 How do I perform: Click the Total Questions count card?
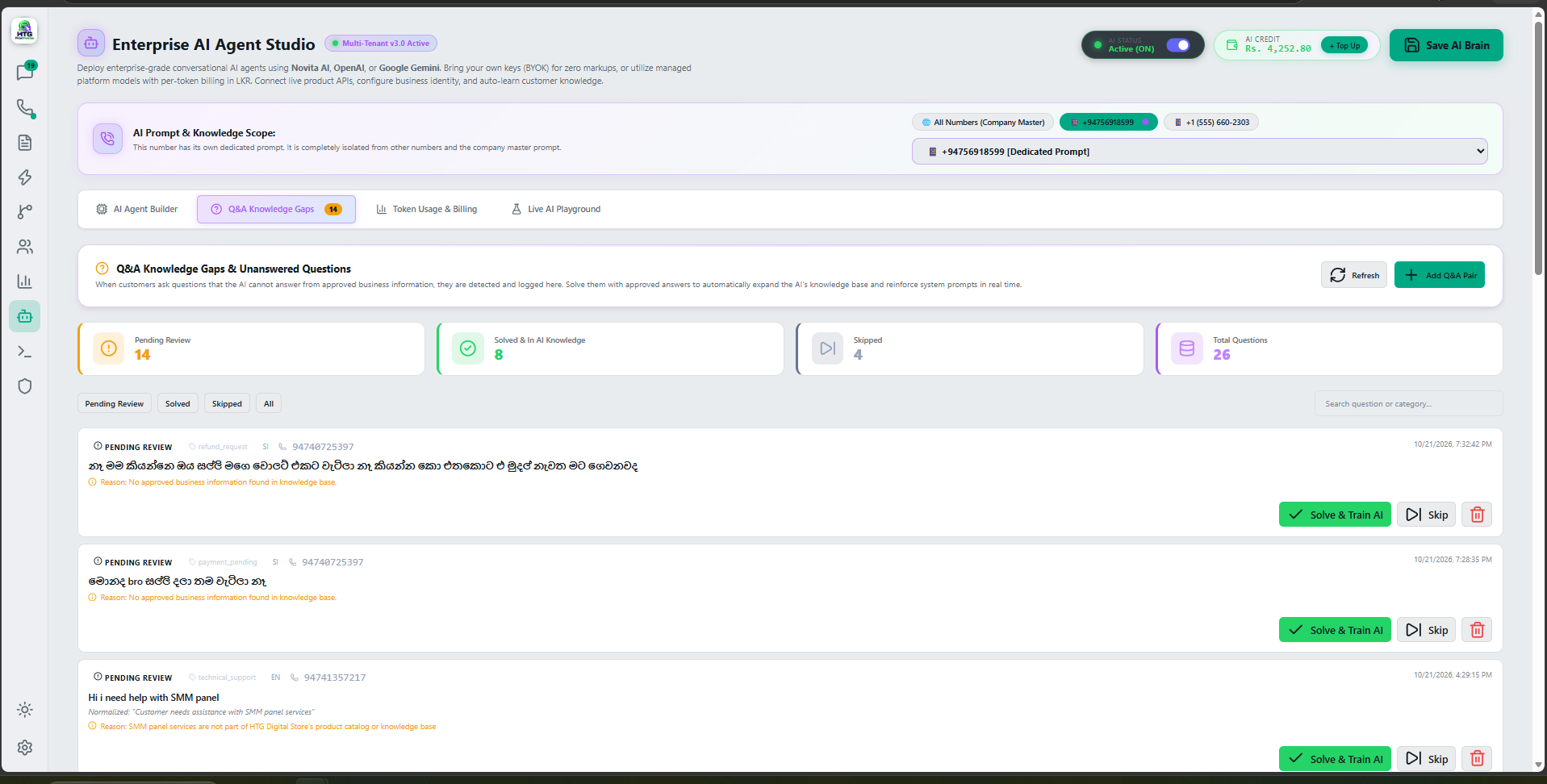(1329, 348)
